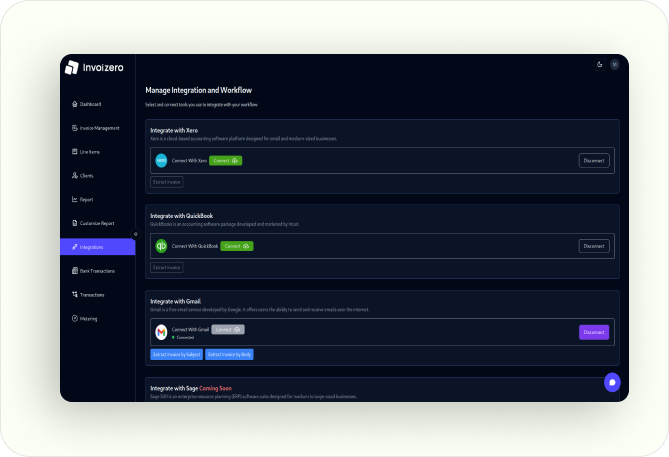The height and width of the screenshot is (457, 669).
Task: Click the Metering gauge icon
Action: pos(75,319)
